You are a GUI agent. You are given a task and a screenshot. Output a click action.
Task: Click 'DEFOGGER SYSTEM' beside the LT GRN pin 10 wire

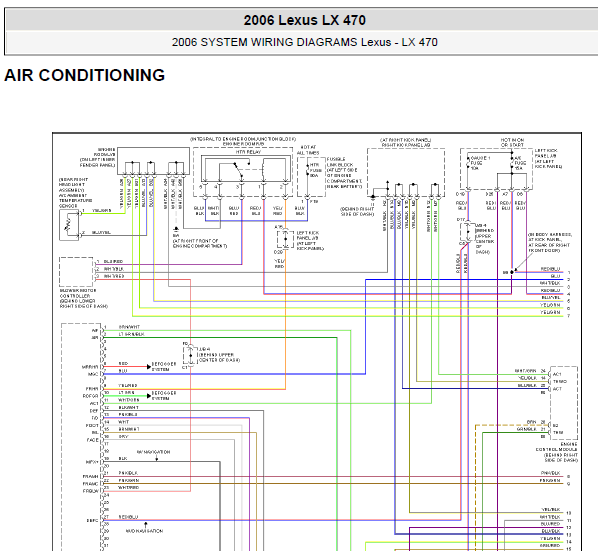point(164,395)
